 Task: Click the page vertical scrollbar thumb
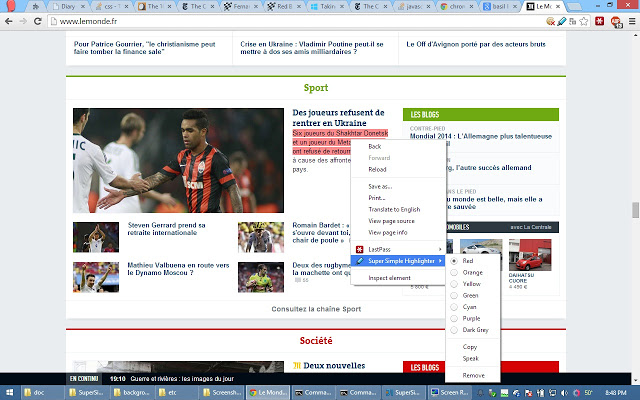pos(636,210)
